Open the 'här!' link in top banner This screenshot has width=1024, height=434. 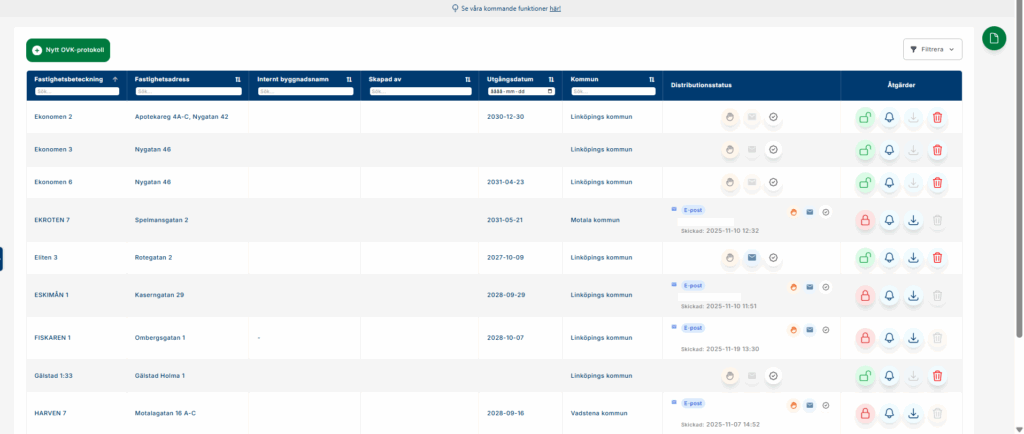pos(555,8)
